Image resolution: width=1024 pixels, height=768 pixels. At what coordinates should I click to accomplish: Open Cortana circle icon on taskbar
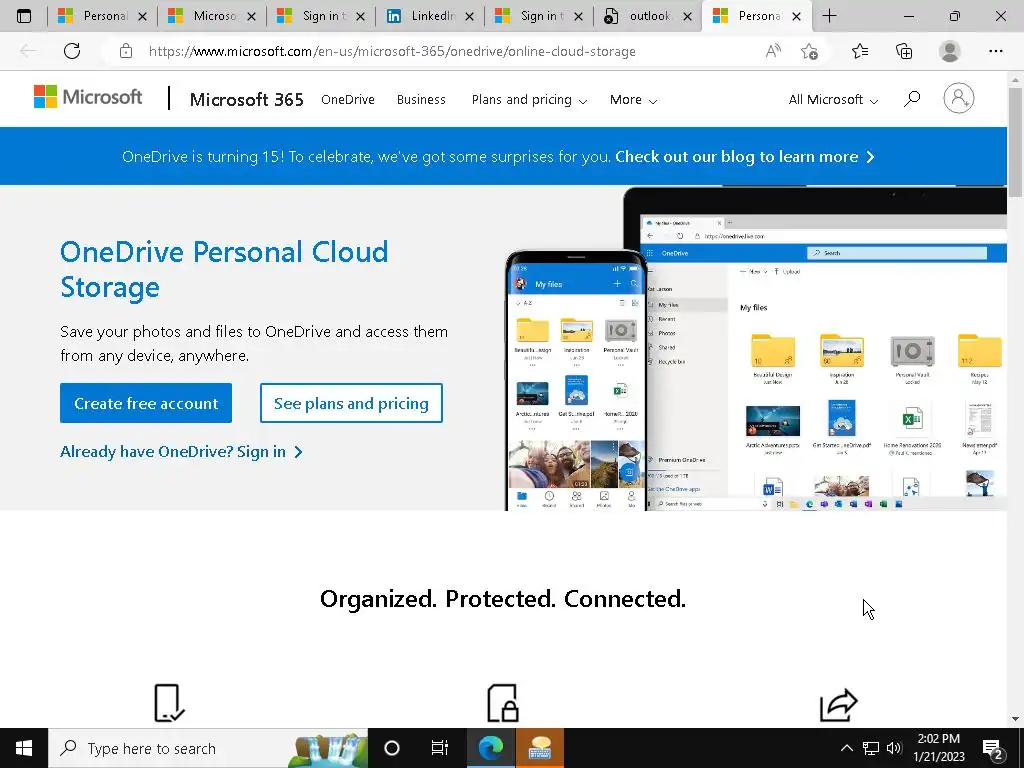392,748
